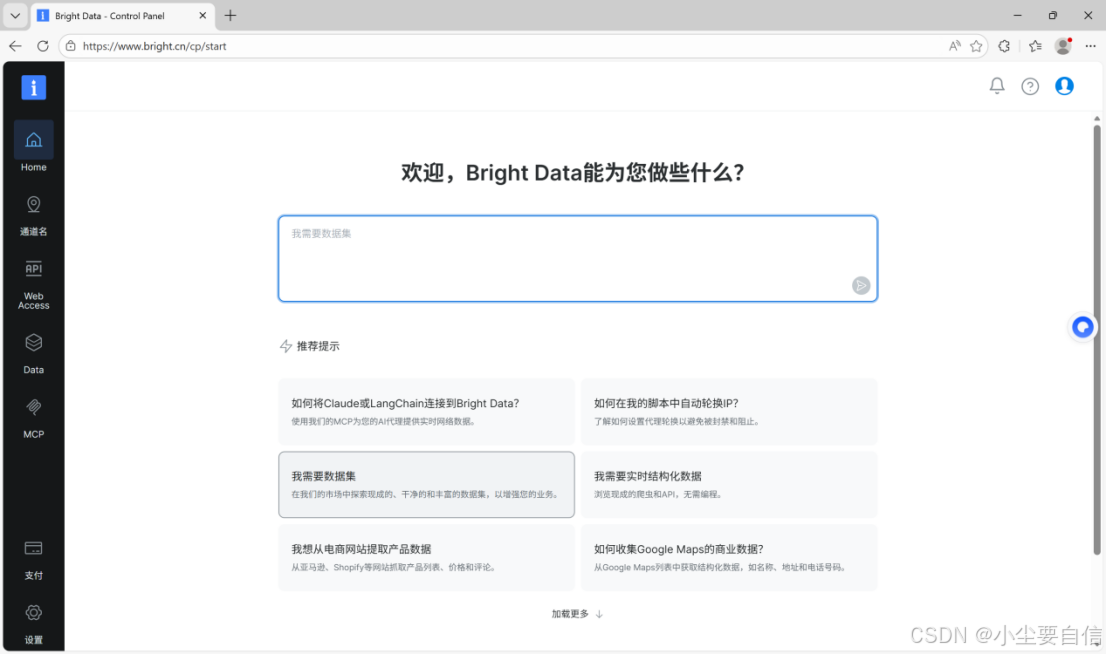This screenshot has height=655, width=1106.
Task: Click the 我需要数据集 prompt input box
Action: click(577, 259)
